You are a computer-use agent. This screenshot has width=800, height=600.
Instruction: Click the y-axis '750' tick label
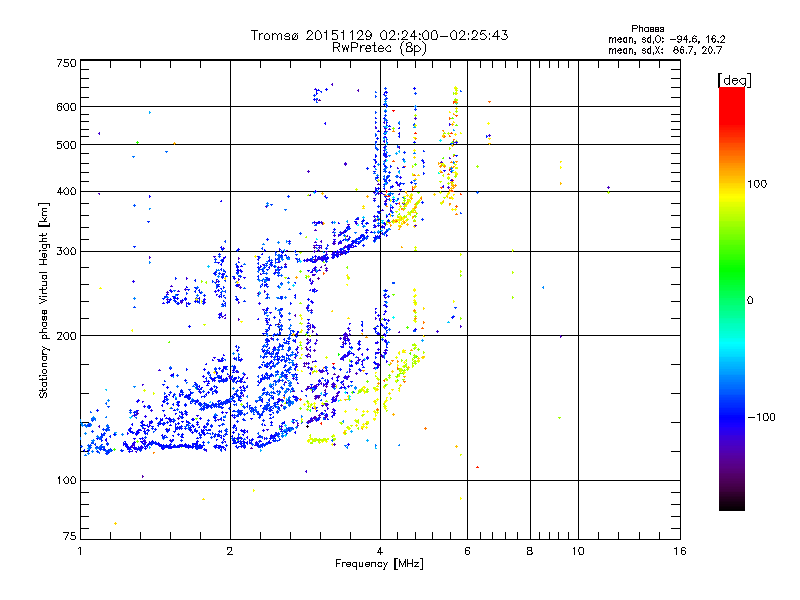click(x=66, y=63)
